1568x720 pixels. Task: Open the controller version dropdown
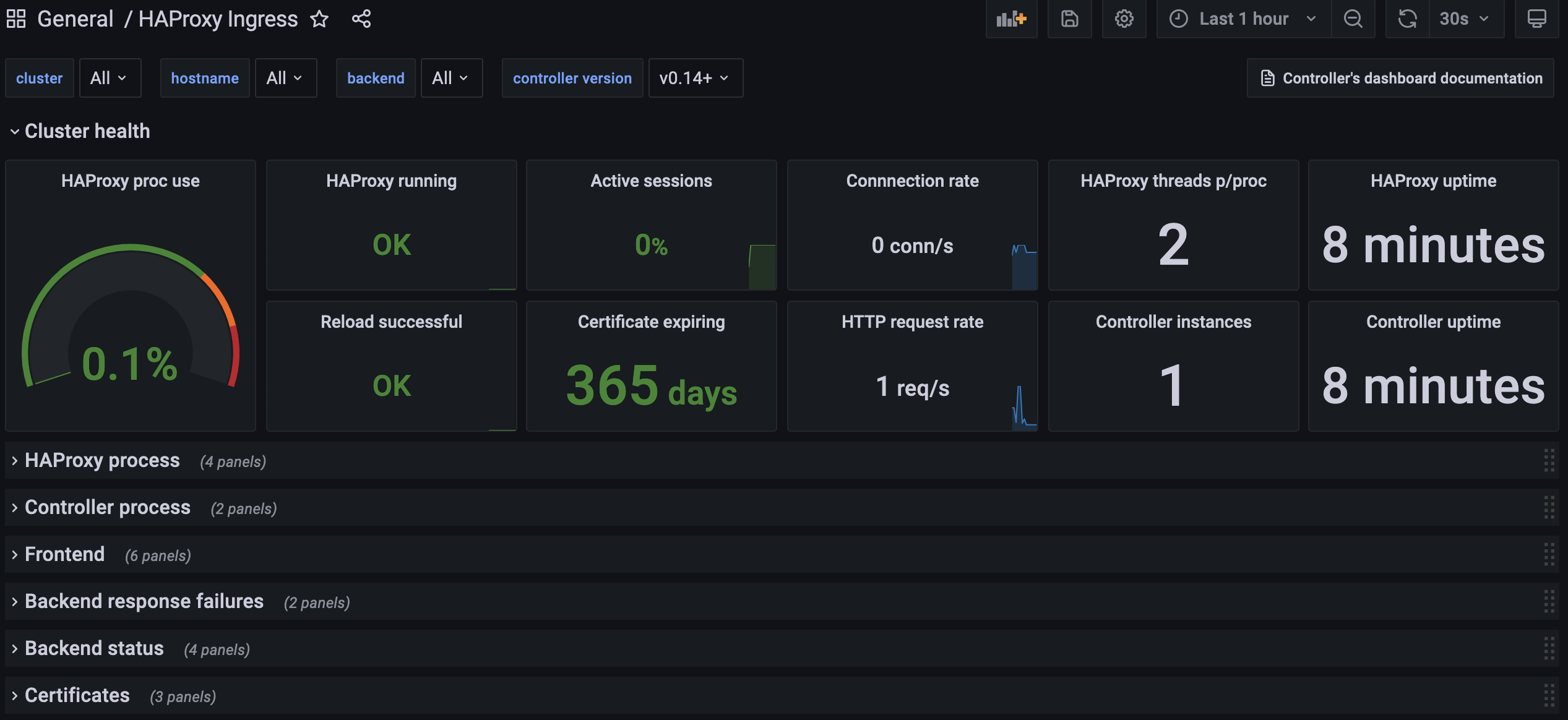[x=695, y=78]
